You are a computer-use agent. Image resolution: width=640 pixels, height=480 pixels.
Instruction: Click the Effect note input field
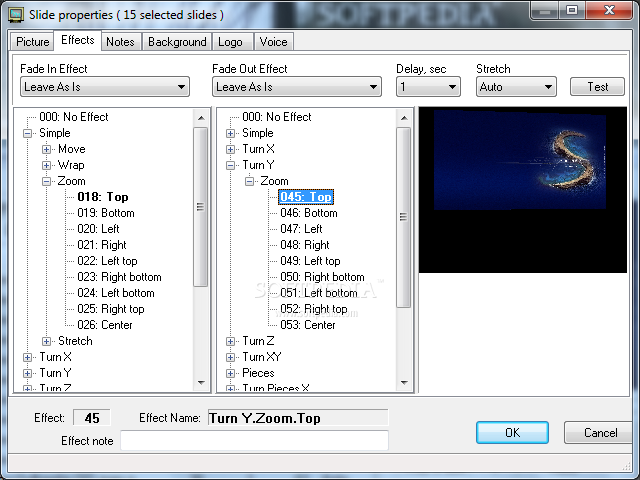pyautogui.click(x=254, y=440)
